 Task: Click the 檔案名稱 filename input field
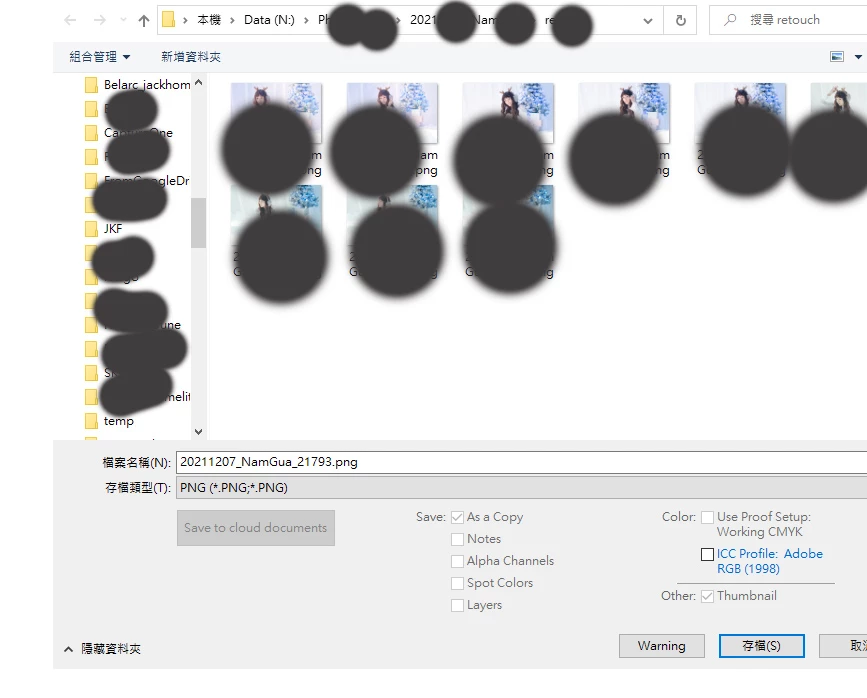coord(521,462)
